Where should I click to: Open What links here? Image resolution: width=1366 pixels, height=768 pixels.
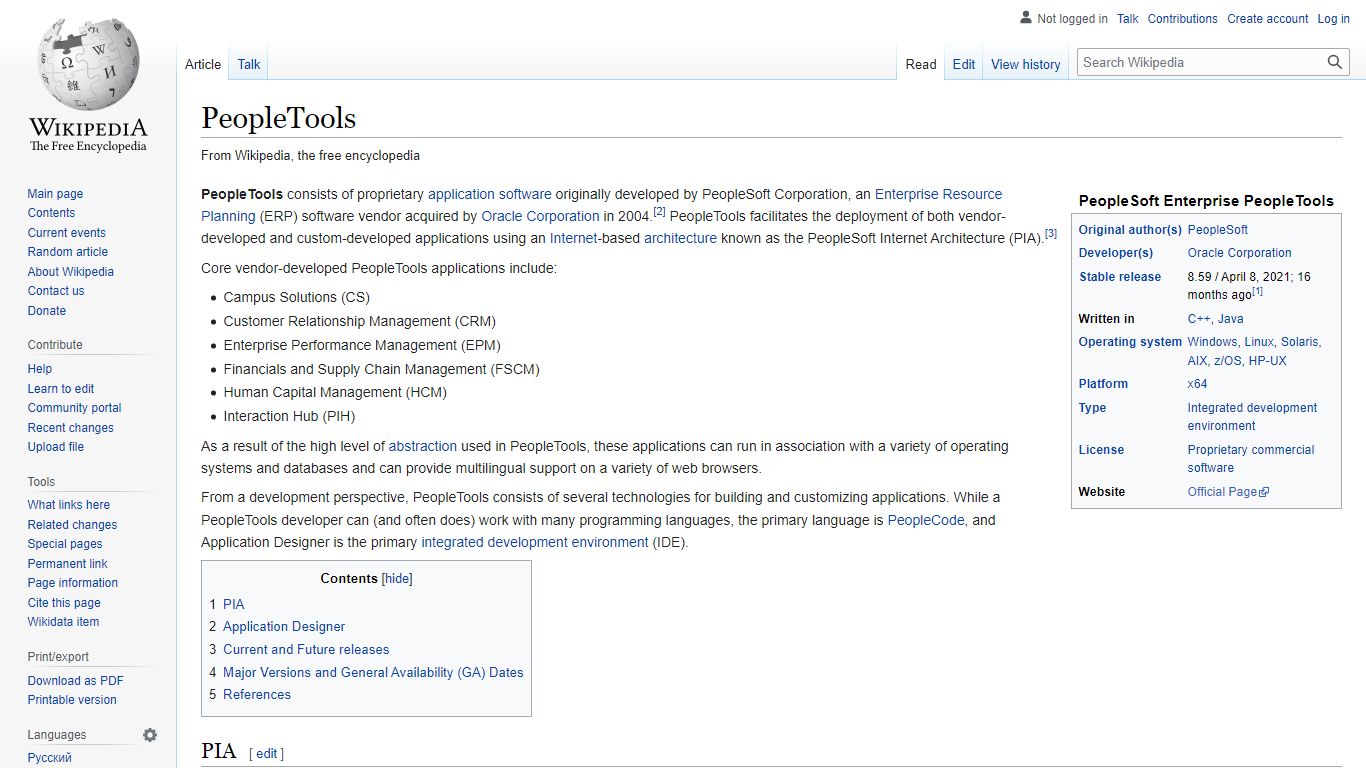click(69, 505)
